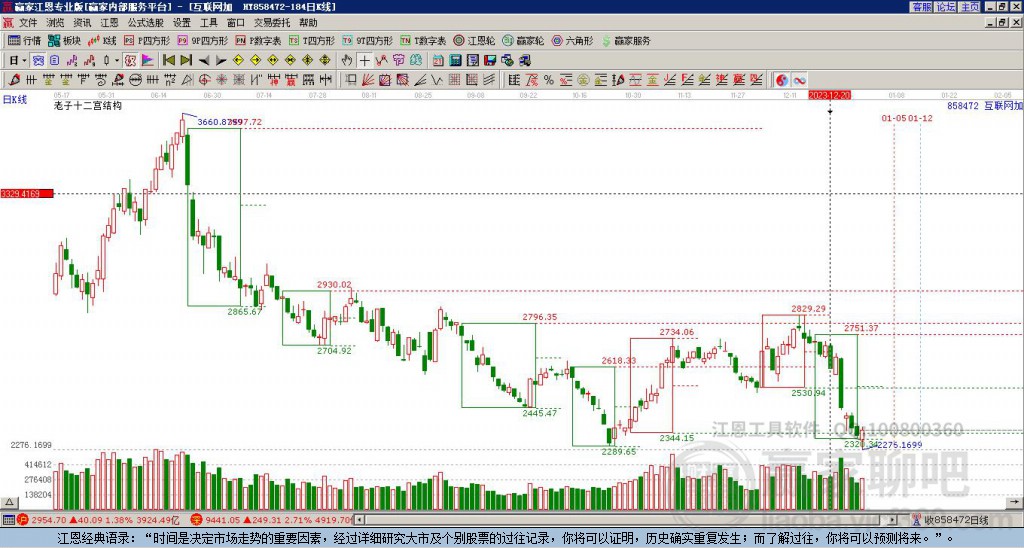
Task: Toggle the crosshair cursor tool
Action: (365, 60)
